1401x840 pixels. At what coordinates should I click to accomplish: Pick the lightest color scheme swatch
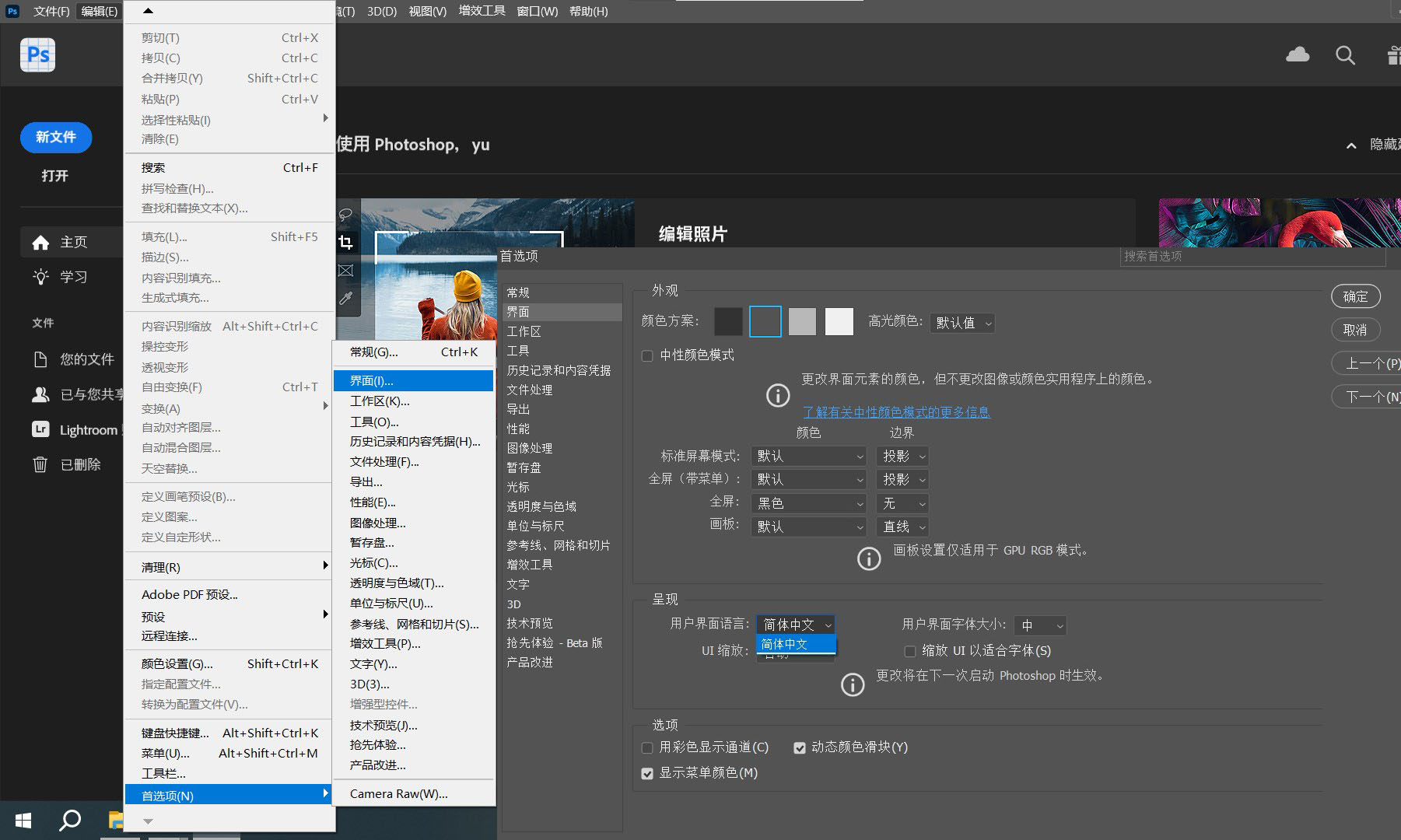(x=839, y=321)
